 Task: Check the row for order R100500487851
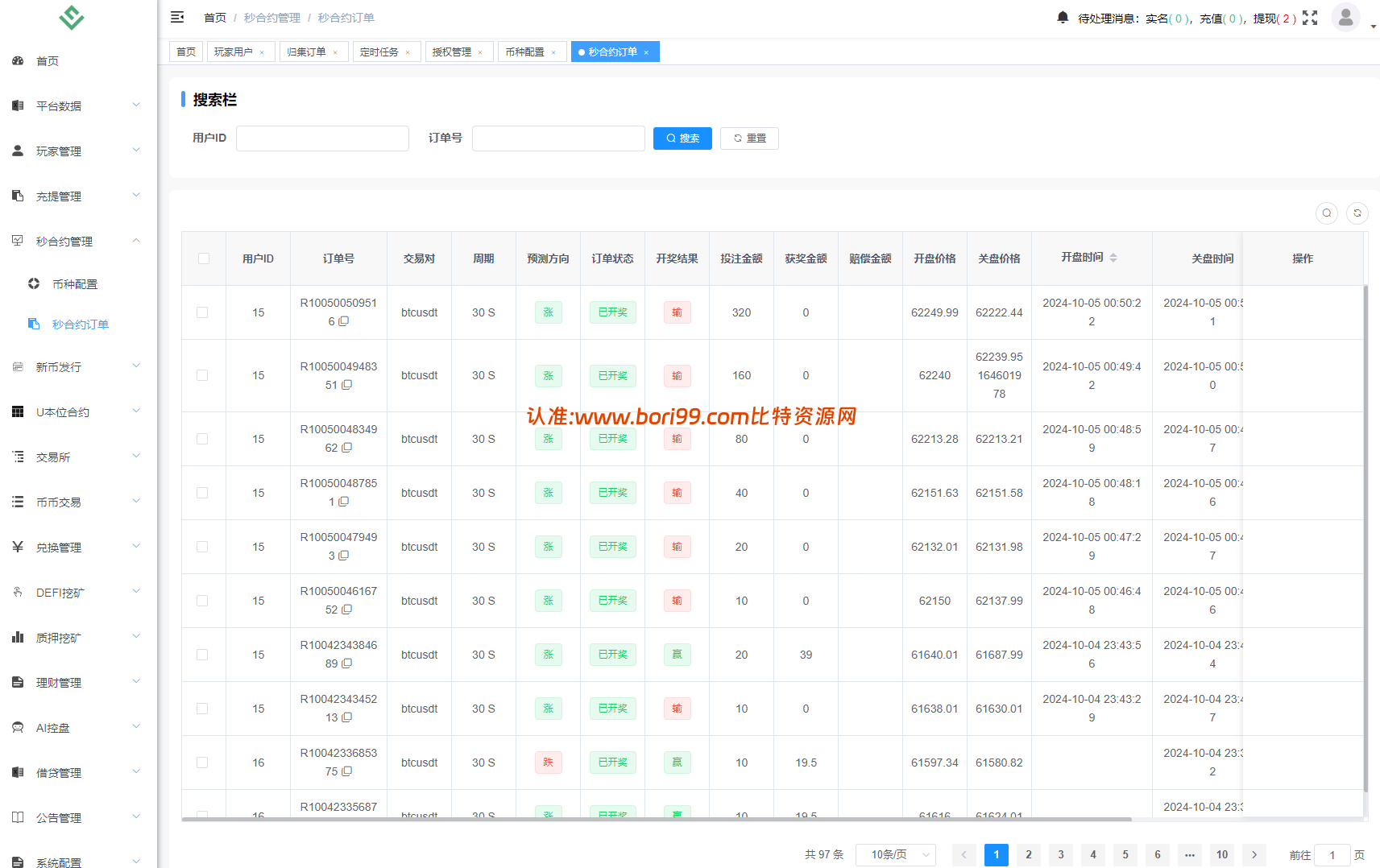click(202, 493)
